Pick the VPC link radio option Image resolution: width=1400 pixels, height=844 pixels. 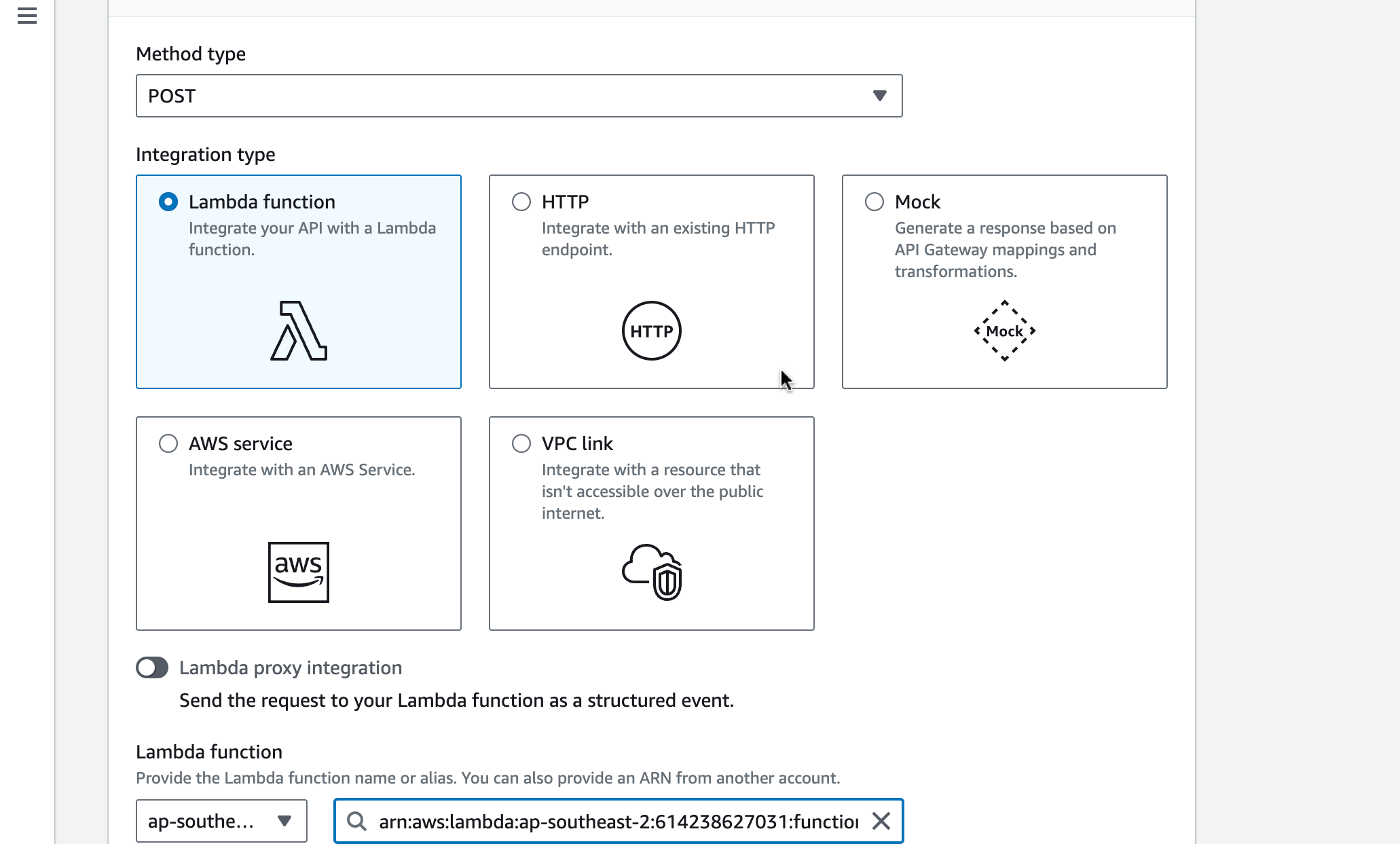pos(521,443)
